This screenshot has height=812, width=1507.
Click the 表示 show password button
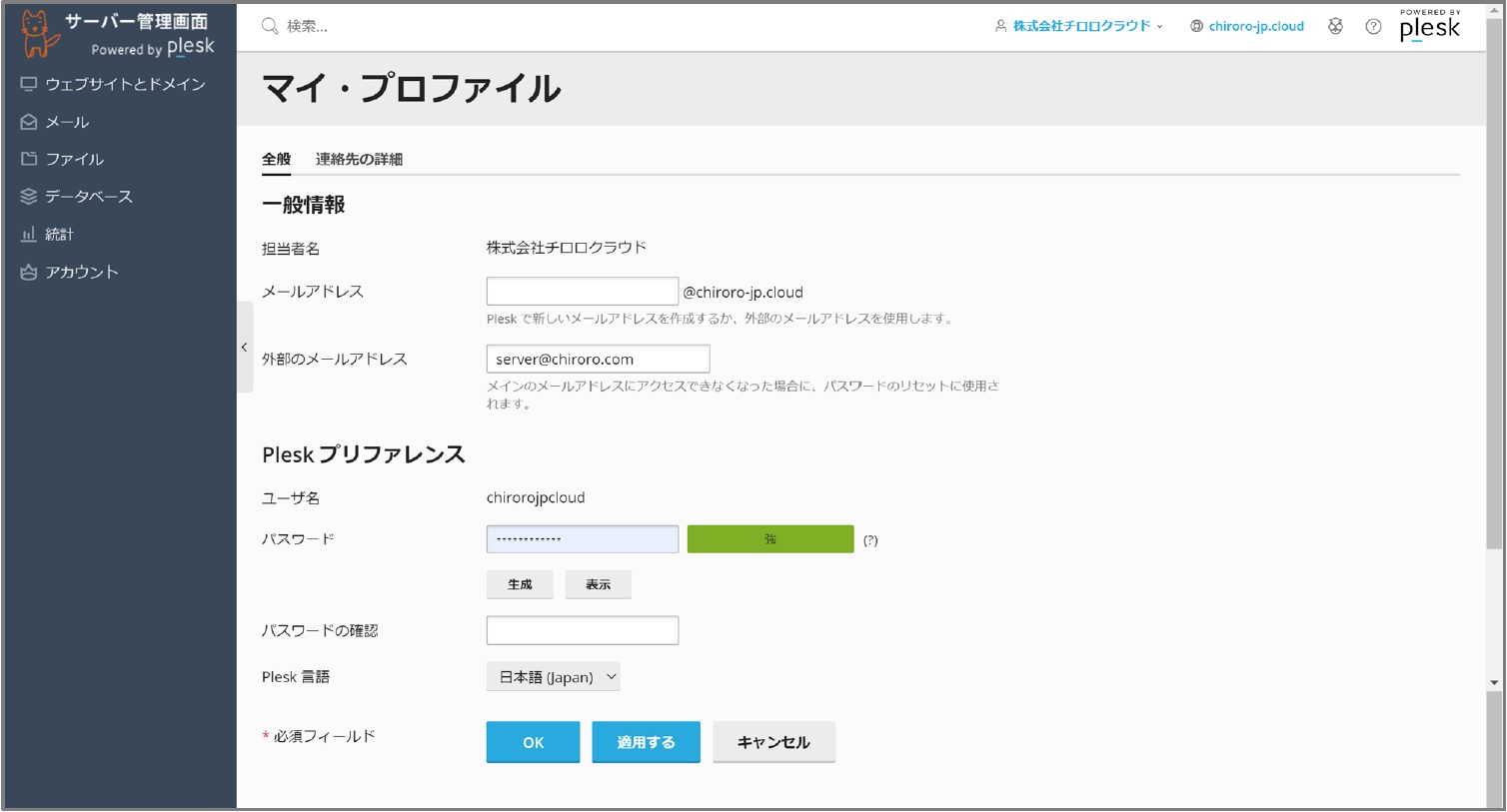click(x=598, y=584)
